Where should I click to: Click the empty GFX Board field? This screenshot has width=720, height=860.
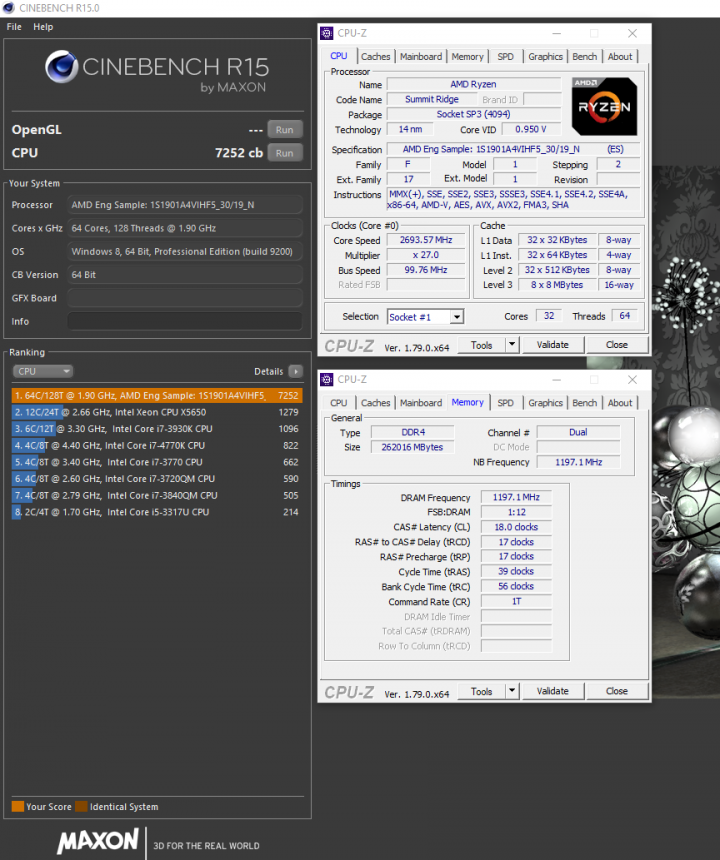pos(185,298)
